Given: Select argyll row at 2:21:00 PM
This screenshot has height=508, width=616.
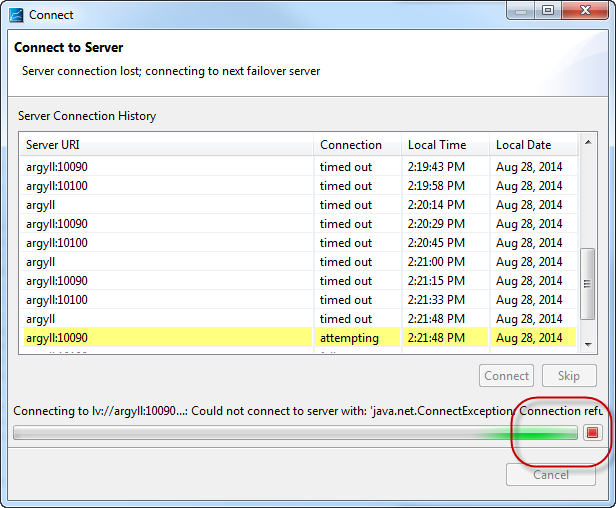Looking at the screenshot, I should (299, 262).
